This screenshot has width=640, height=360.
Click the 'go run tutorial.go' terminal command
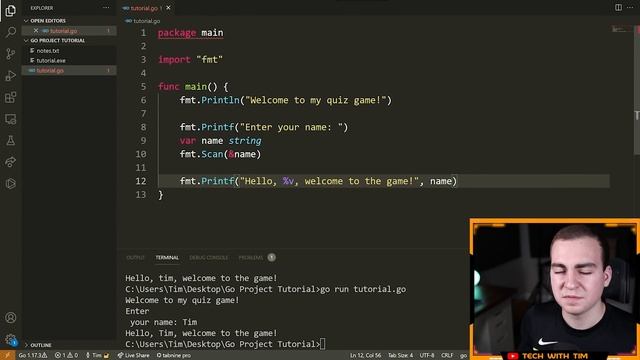[x=363, y=289]
